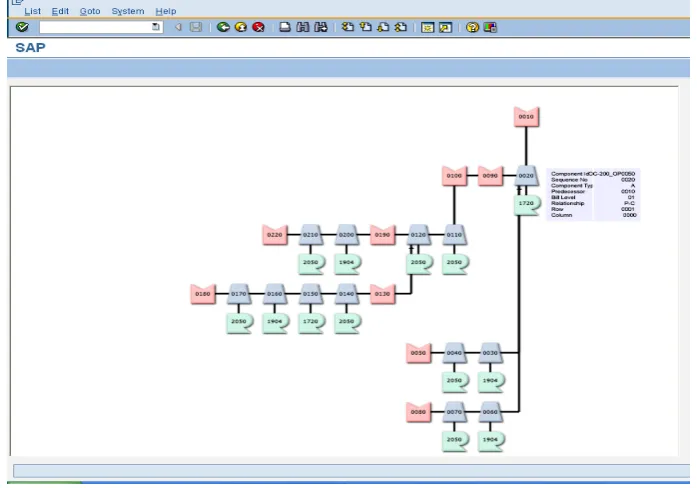Select the blue node 0170
The image size is (697, 488).
click(x=239, y=294)
